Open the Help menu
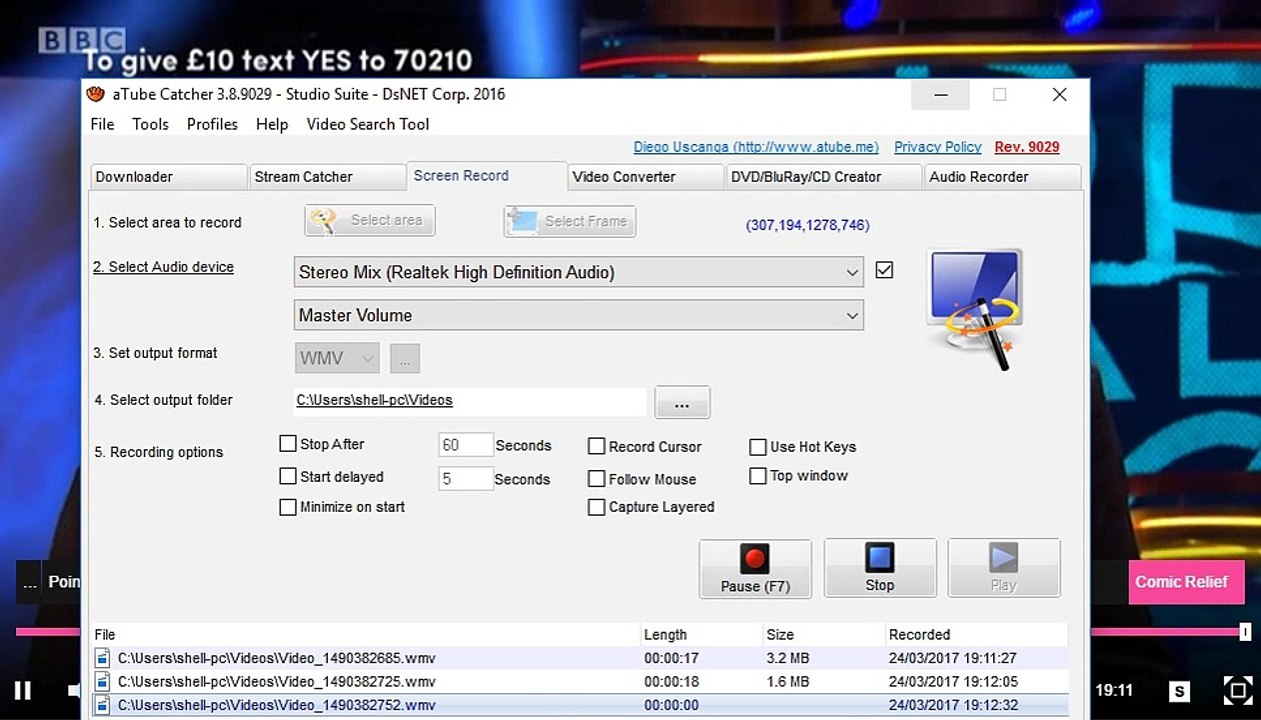 coord(272,124)
